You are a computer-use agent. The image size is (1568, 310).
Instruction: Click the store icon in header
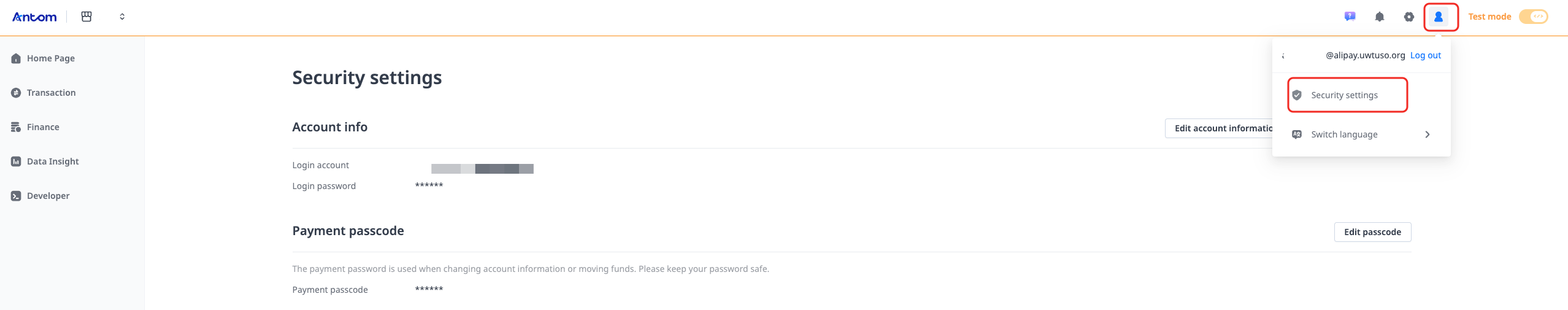86,17
